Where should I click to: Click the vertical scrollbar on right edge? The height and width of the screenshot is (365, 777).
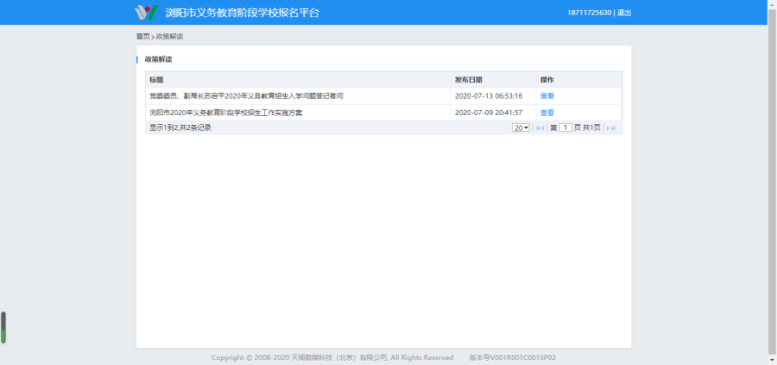(x=772, y=182)
